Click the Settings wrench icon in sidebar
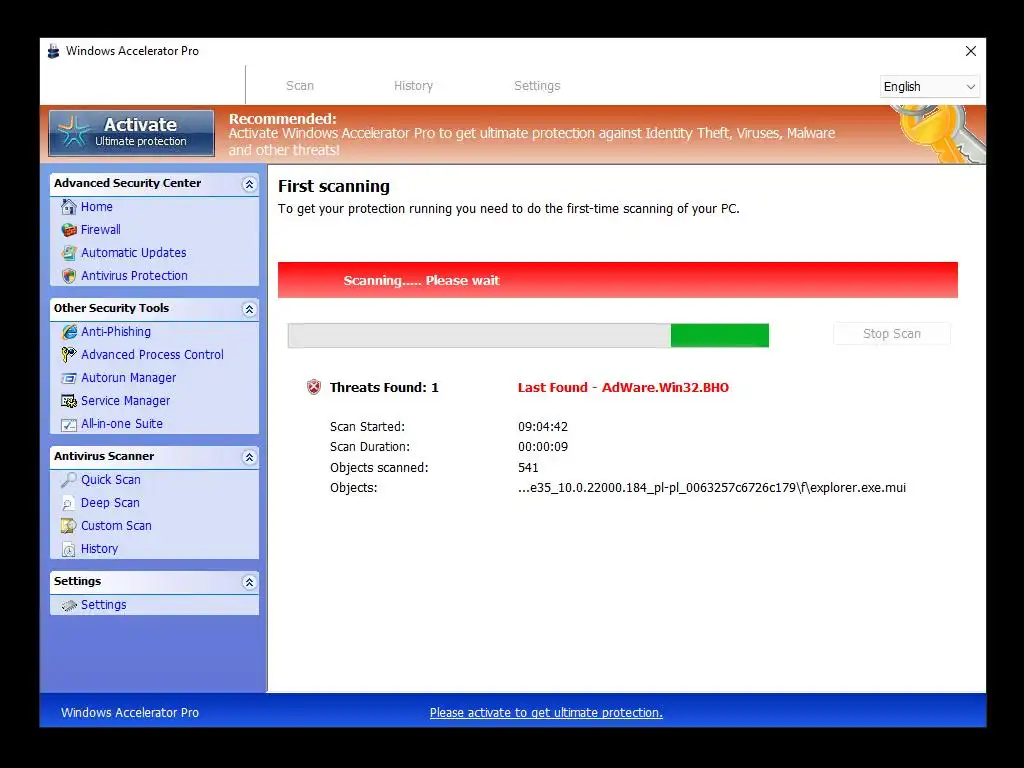This screenshot has height=768, width=1024. tap(69, 605)
